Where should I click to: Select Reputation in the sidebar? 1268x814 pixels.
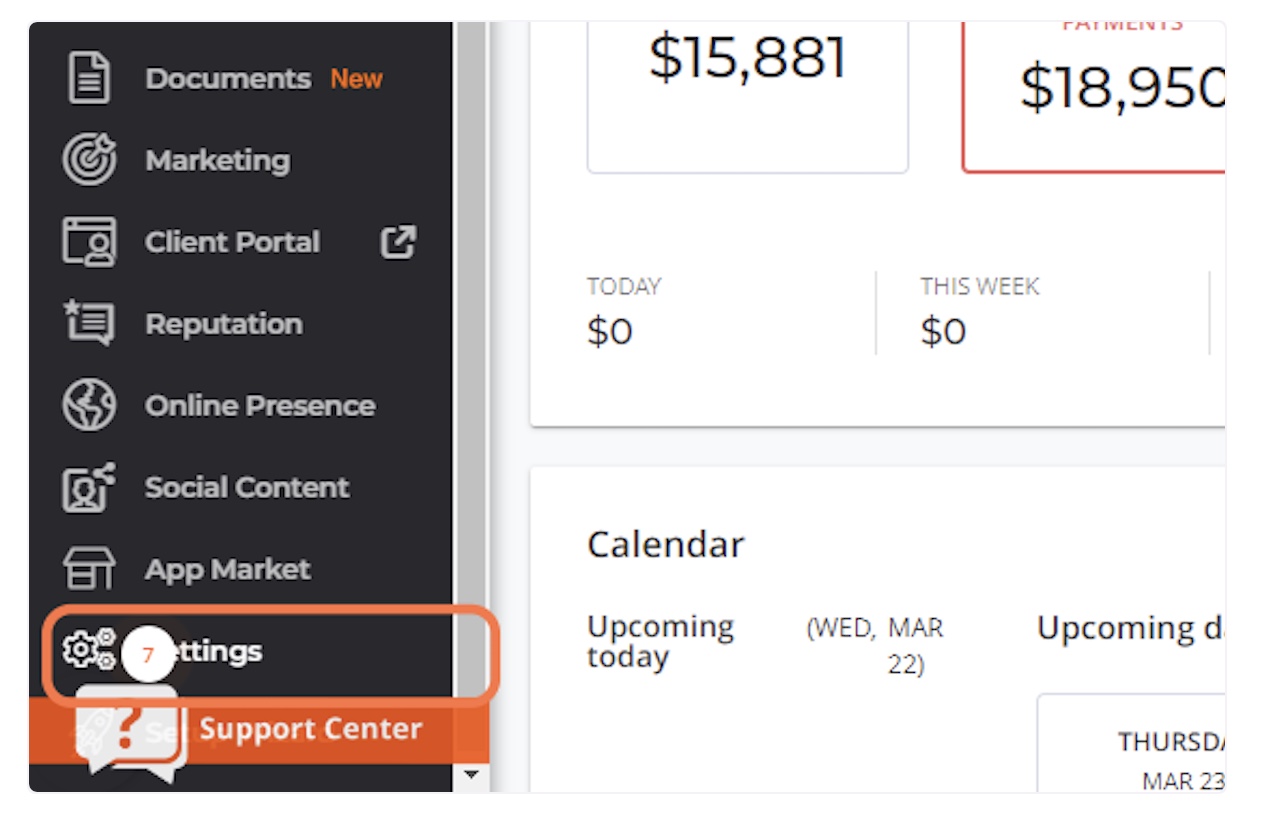click(x=223, y=324)
